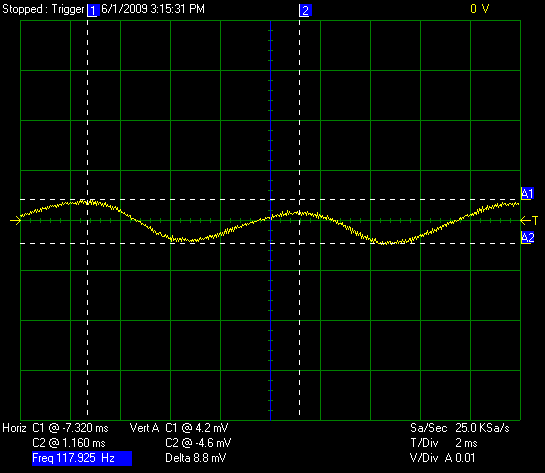Click horizontal cursor 2 marker at top
This screenshot has height=473, width=545.
click(x=306, y=11)
